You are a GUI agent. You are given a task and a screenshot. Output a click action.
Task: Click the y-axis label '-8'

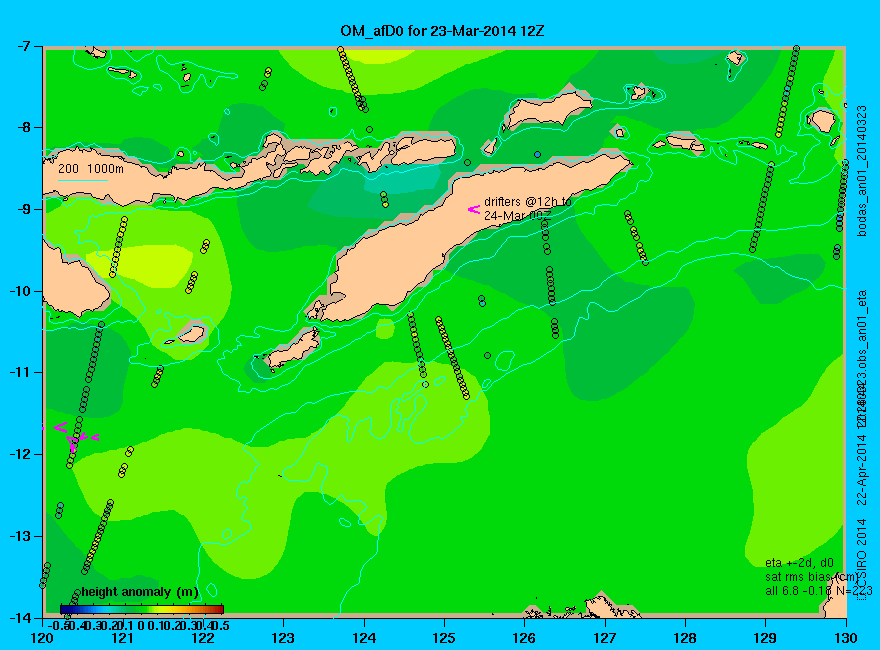25,127
